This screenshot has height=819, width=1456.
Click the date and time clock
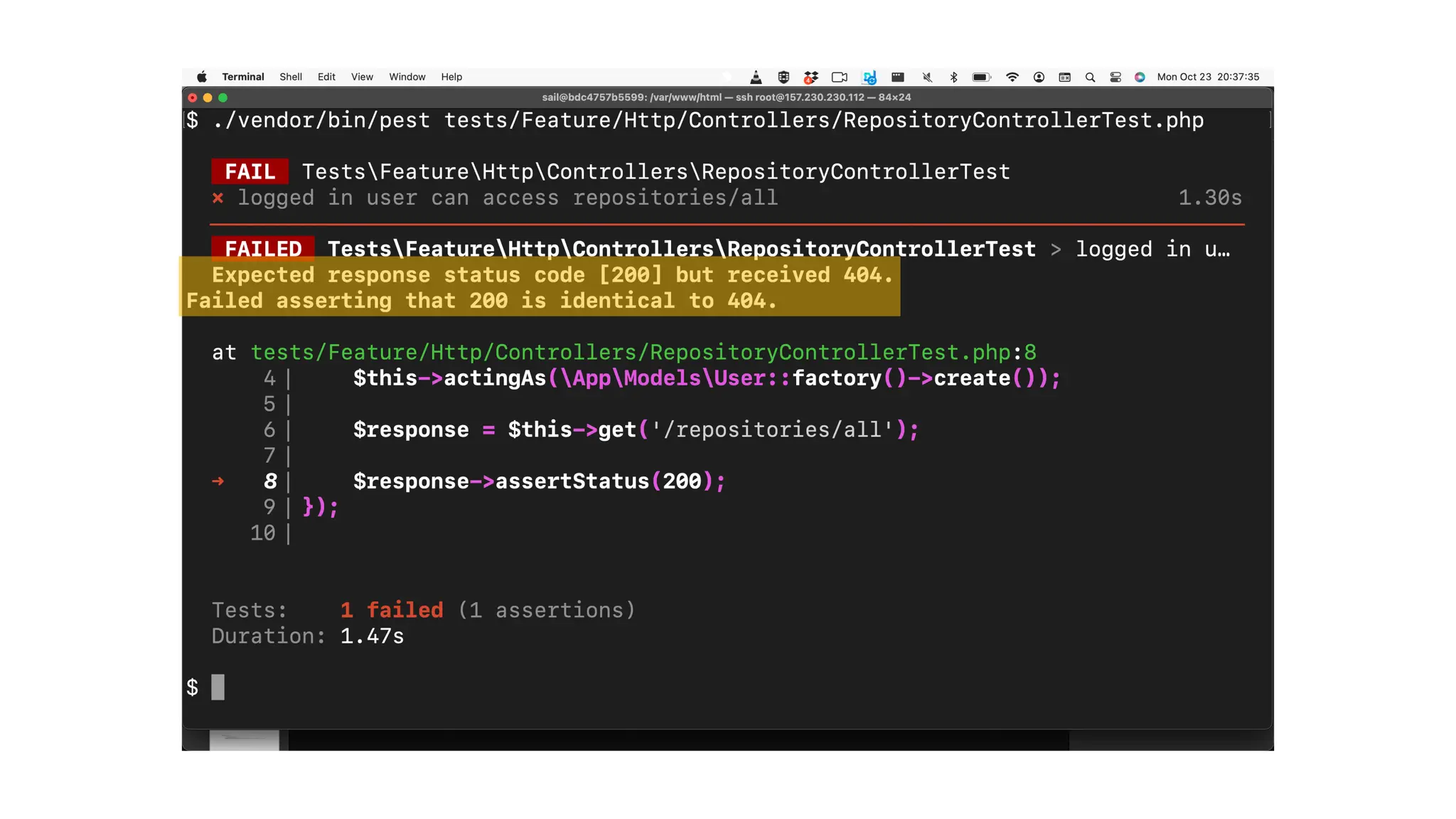pos(1207,77)
